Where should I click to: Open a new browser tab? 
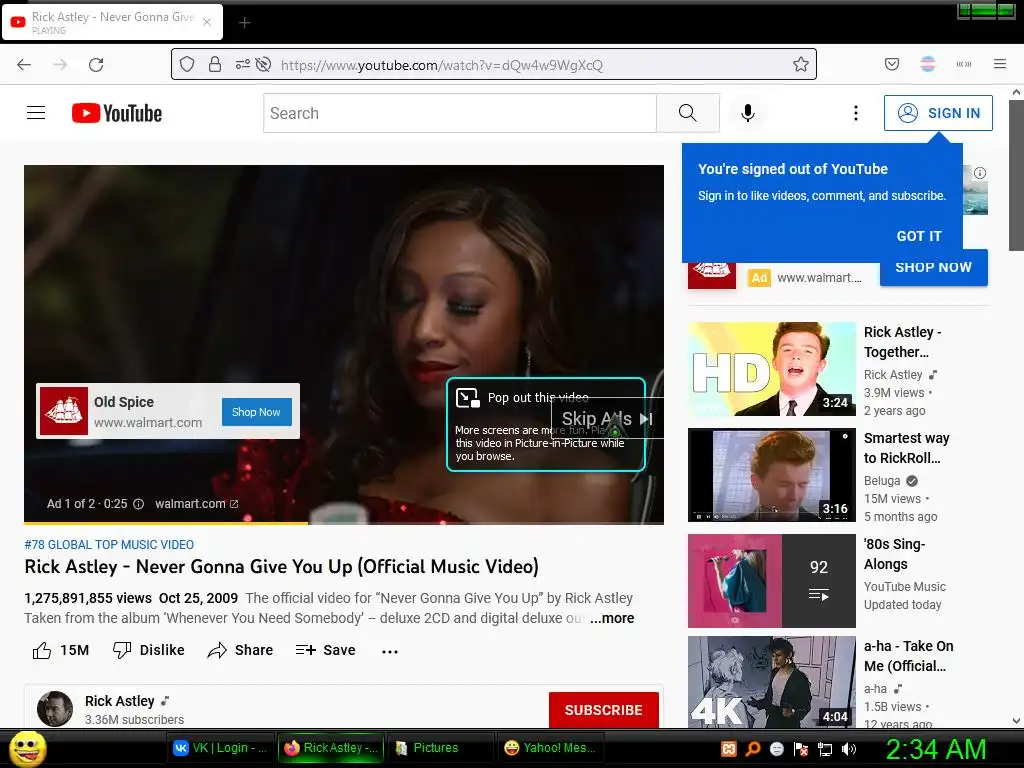pyautogui.click(x=244, y=23)
